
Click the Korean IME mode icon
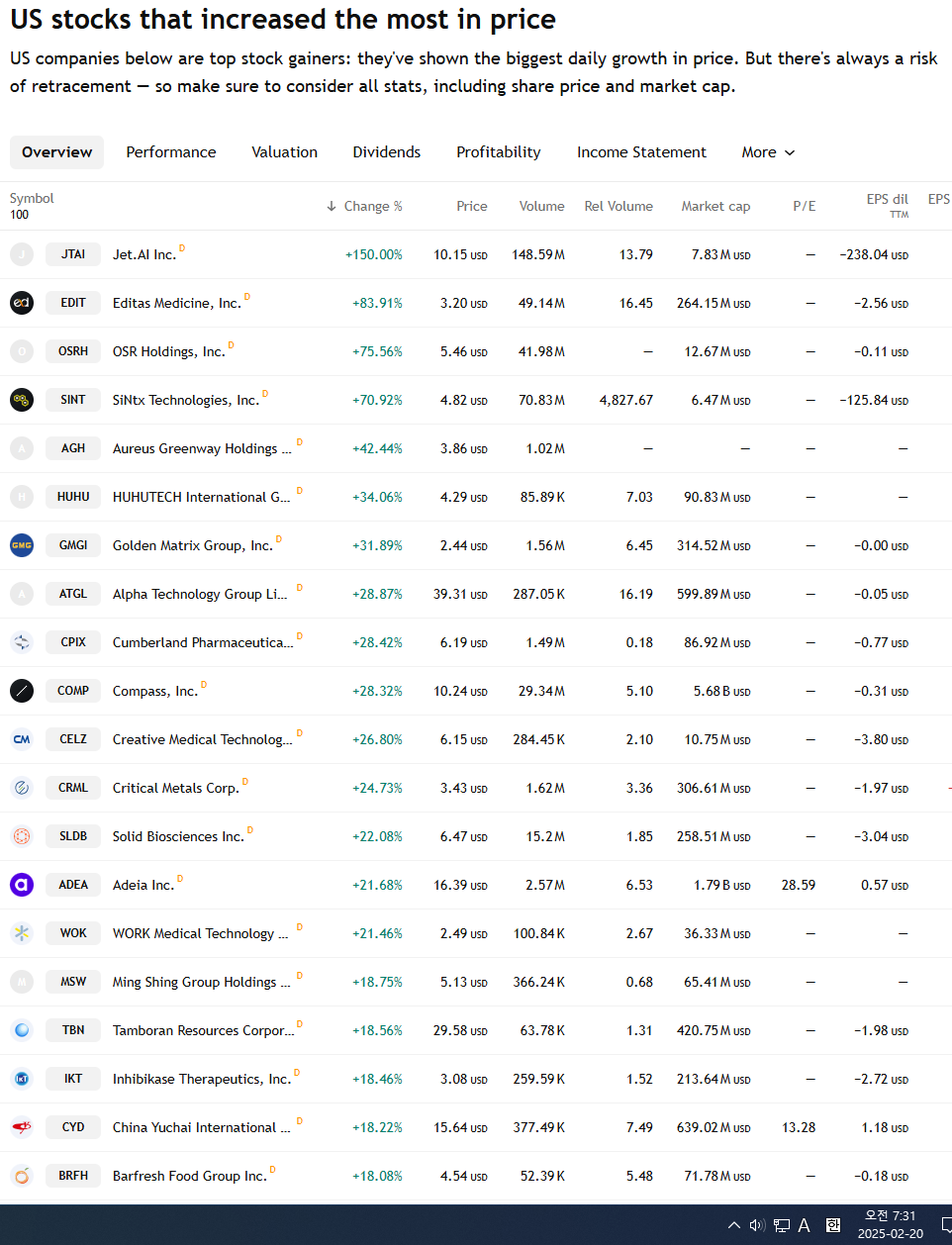[x=833, y=1225]
